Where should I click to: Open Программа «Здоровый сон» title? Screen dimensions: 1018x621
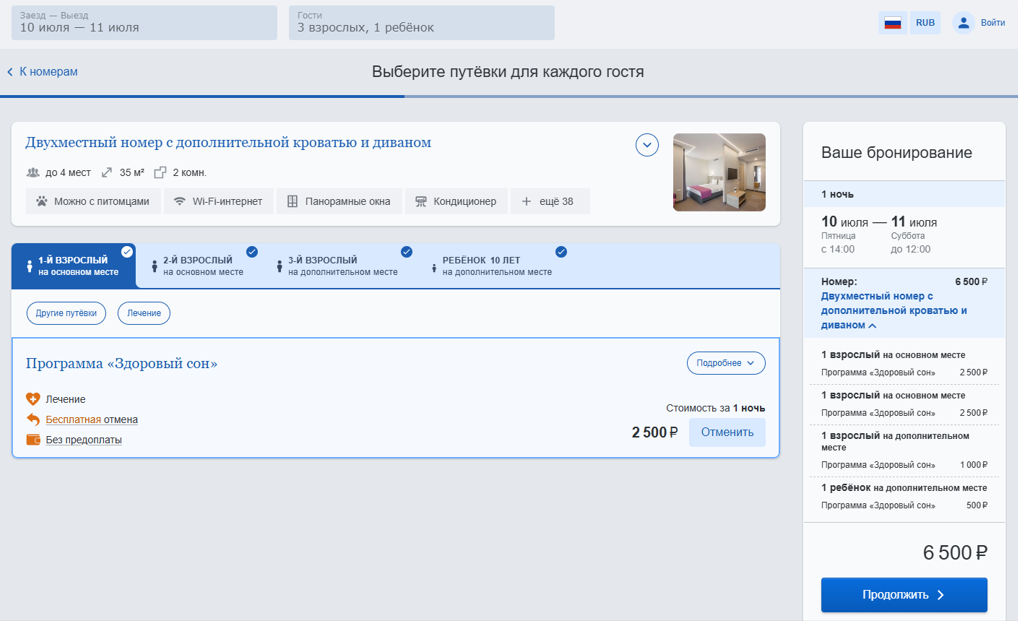(121, 363)
